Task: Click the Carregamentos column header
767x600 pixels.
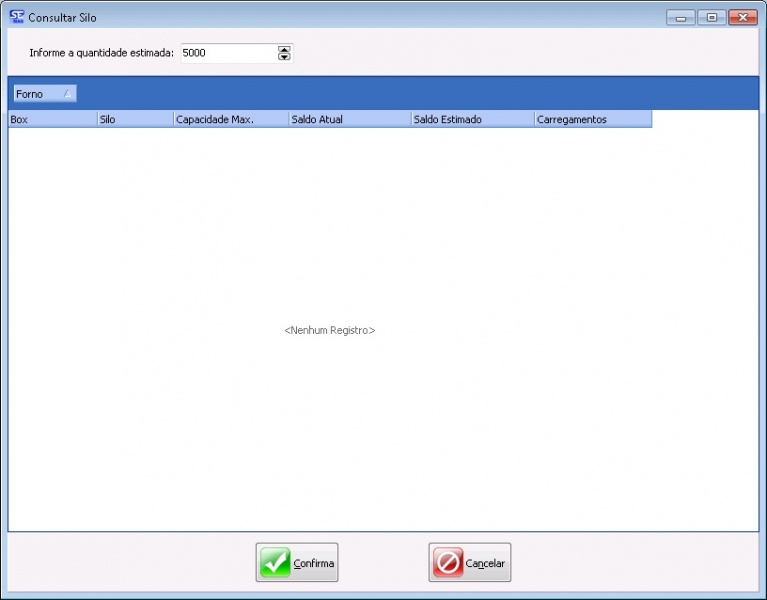Action: click(592, 119)
